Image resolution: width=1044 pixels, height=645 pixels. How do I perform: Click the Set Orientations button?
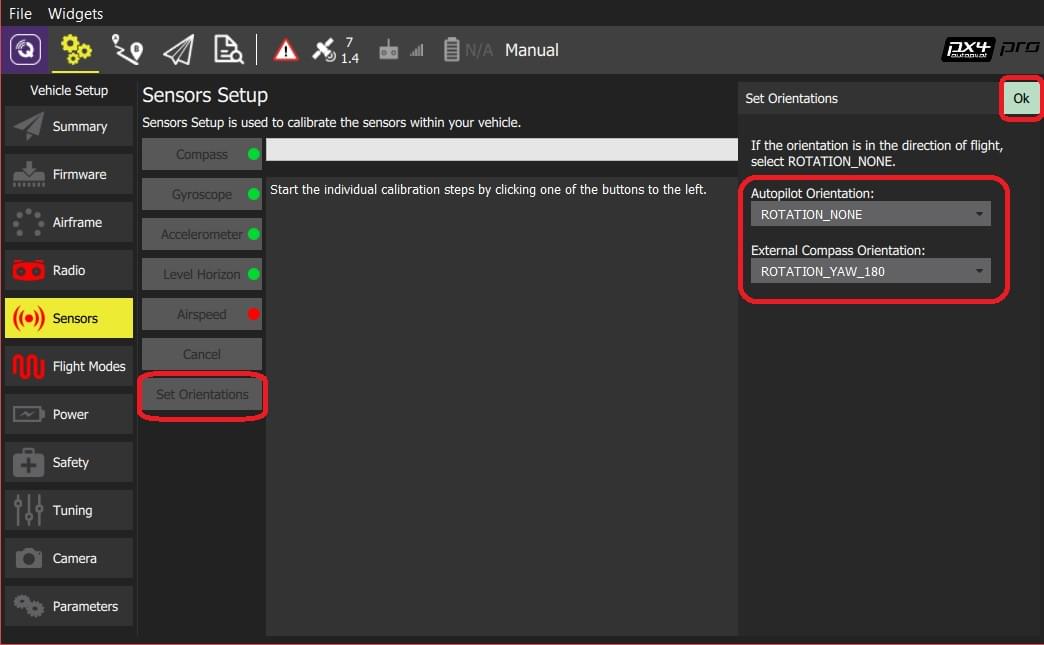(x=202, y=394)
